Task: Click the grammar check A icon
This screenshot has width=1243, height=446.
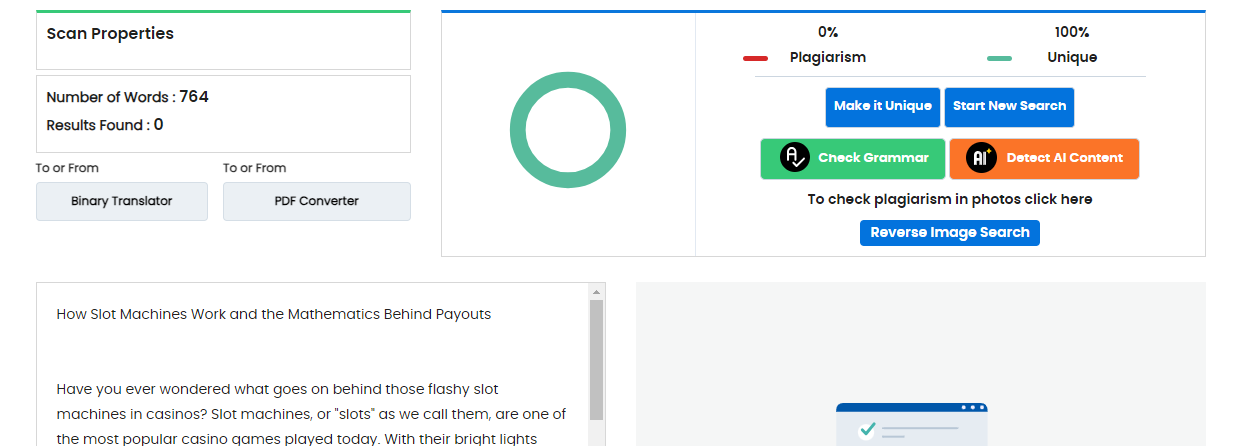Action: pyautogui.click(x=795, y=158)
